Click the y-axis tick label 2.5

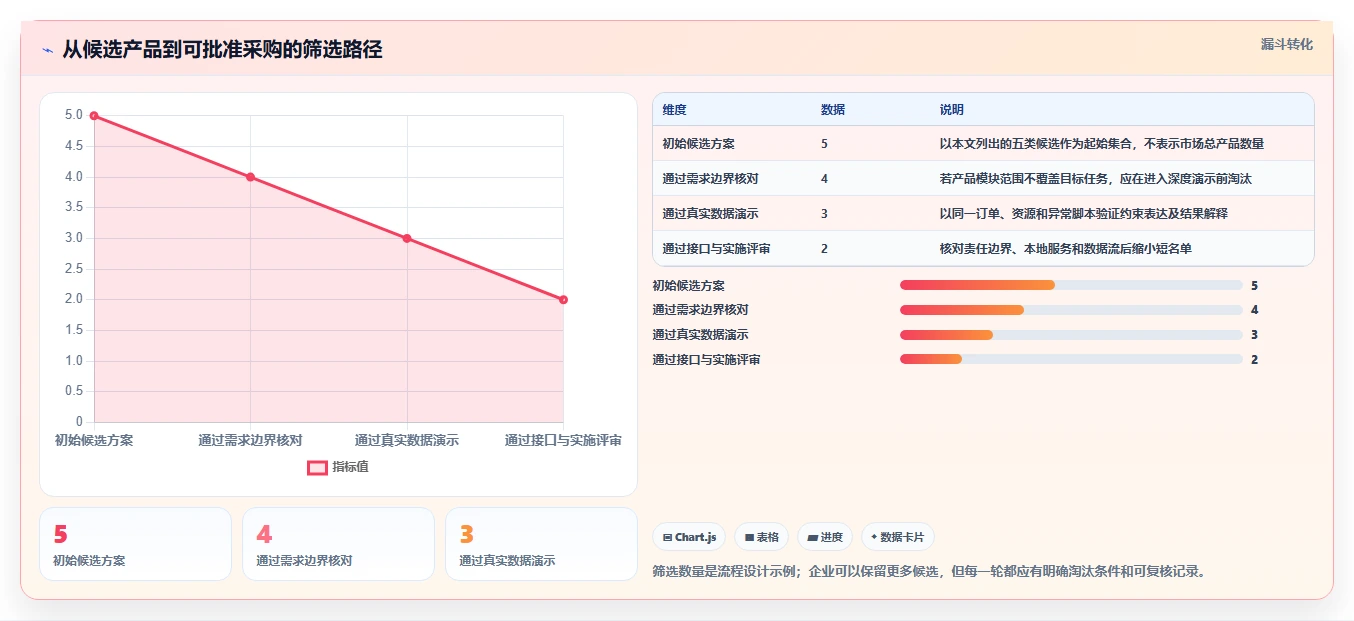[74, 269]
